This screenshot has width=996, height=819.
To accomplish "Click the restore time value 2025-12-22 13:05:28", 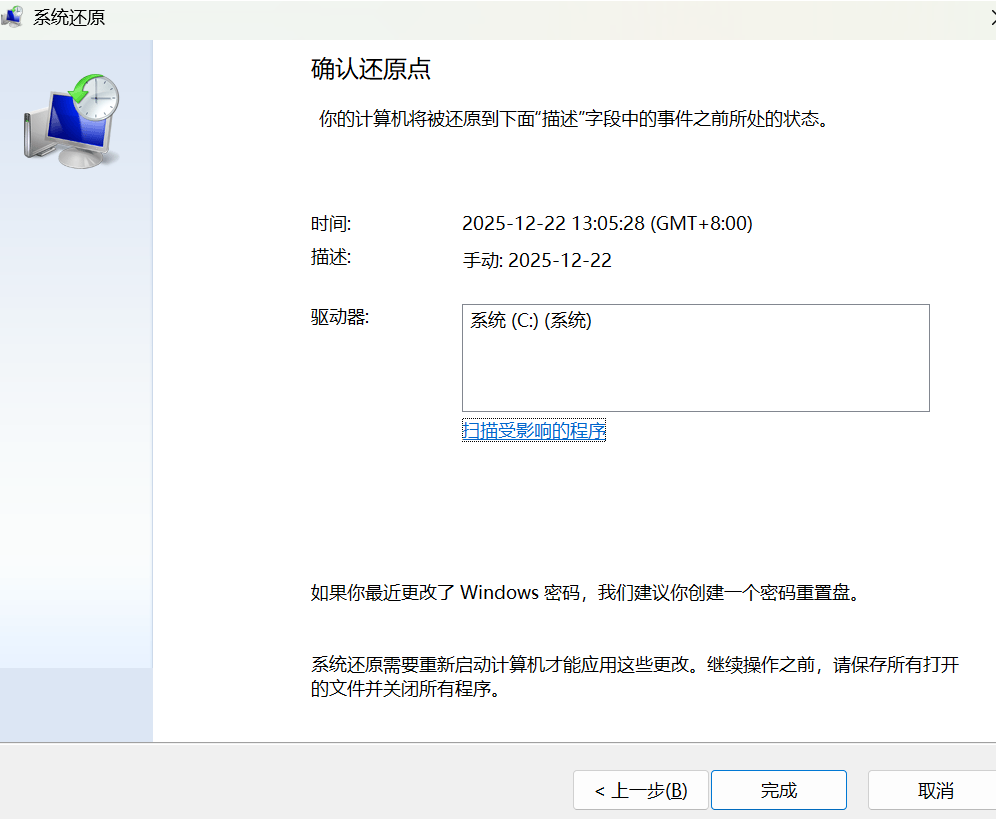I will tap(606, 224).
